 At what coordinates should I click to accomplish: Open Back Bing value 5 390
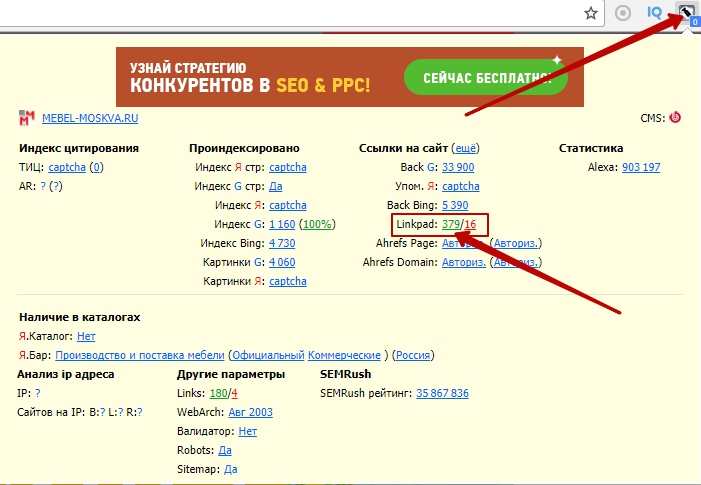pyautogui.click(x=455, y=205)
